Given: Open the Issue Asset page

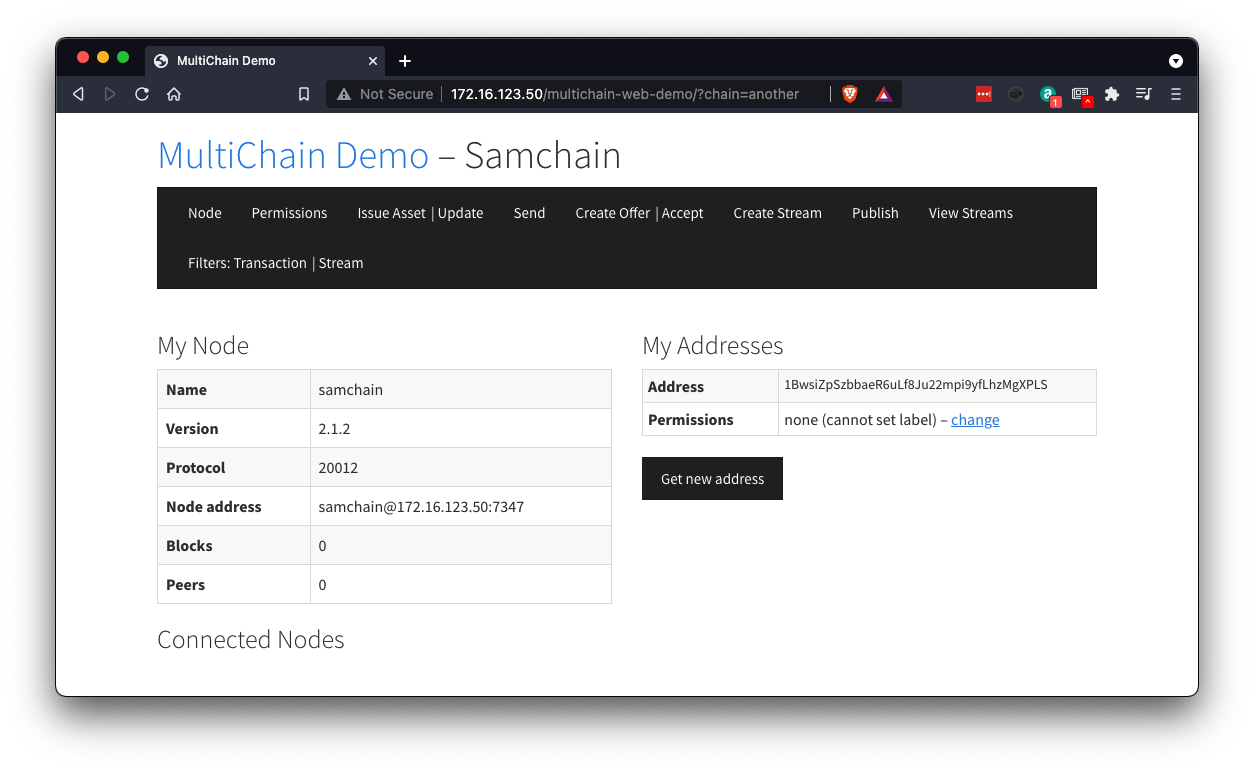Looking at the screenshot, I should (x=392, y=213).
